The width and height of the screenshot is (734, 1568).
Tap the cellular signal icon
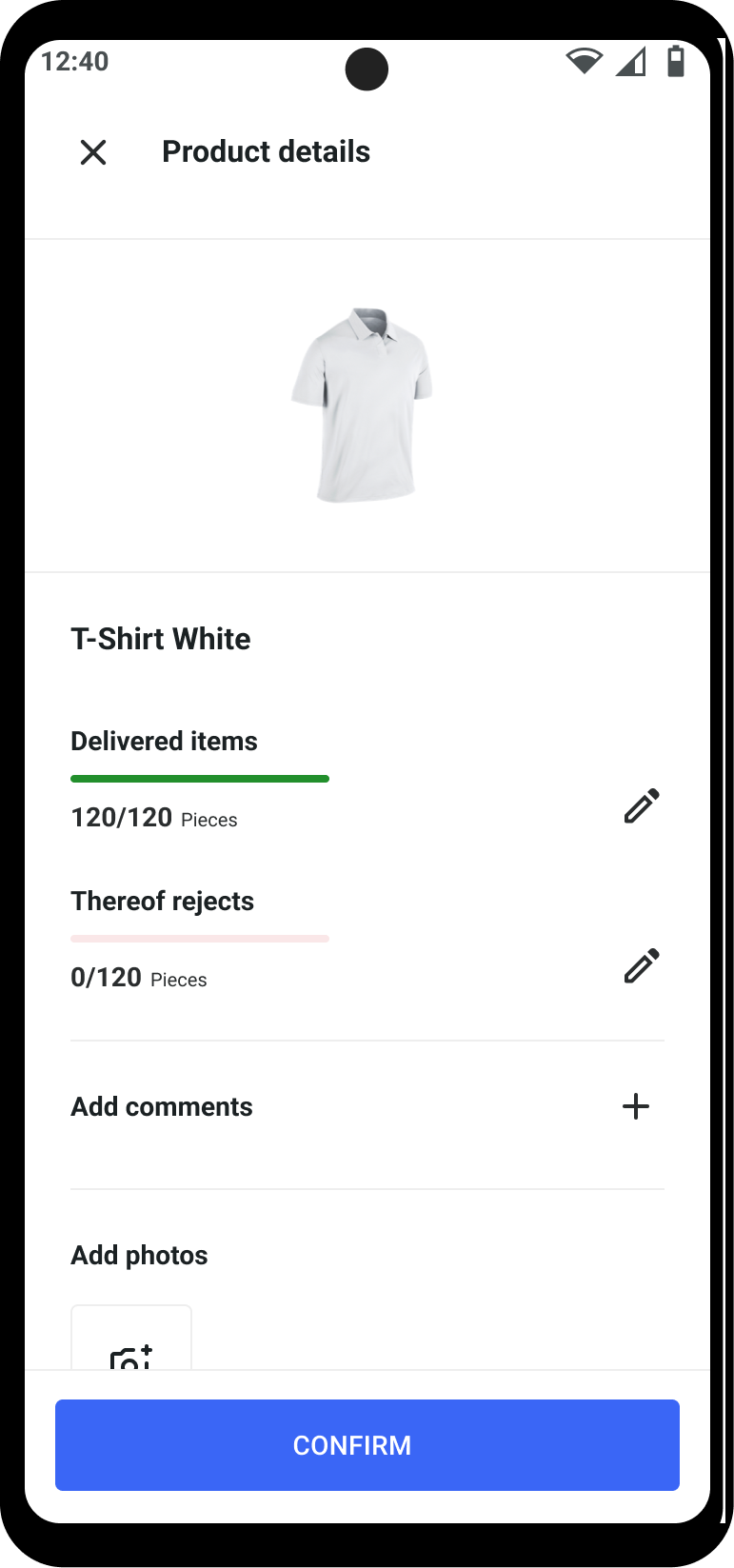pos(630,62)
